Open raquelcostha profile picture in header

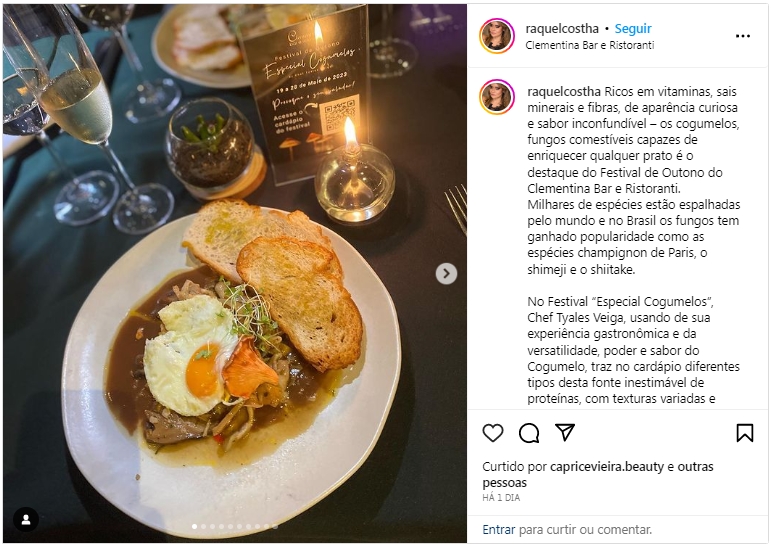(497, 36)
